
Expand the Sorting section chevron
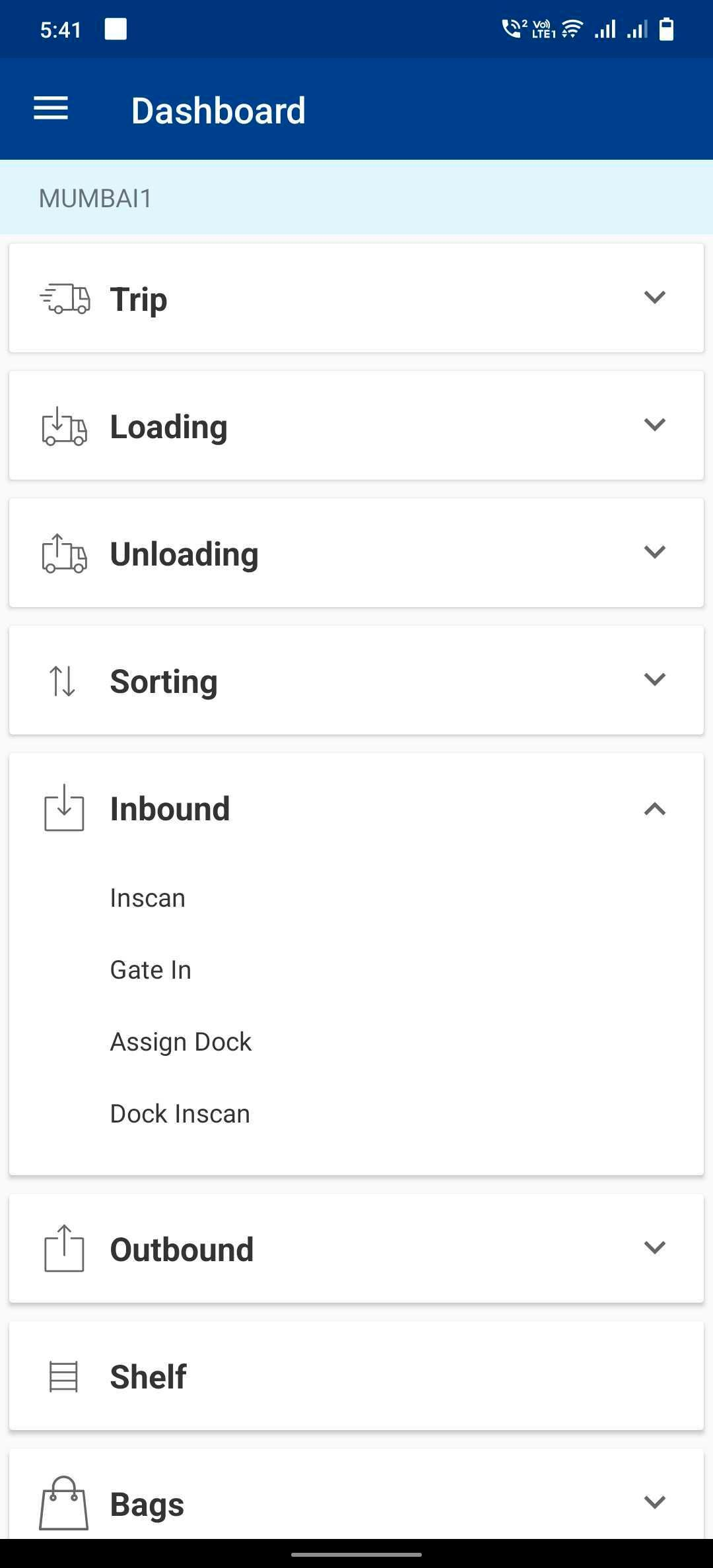tap(654, 679)
